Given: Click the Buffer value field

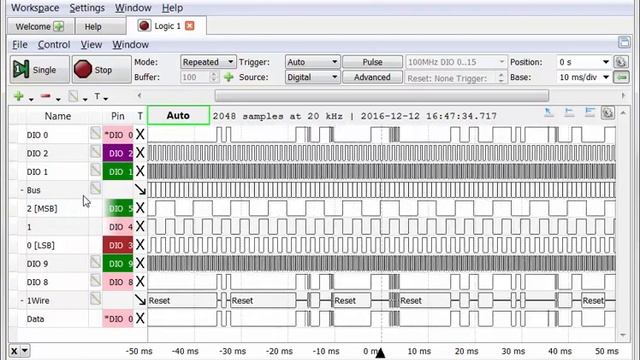Looking at the screenshot, I should [194, 77].
